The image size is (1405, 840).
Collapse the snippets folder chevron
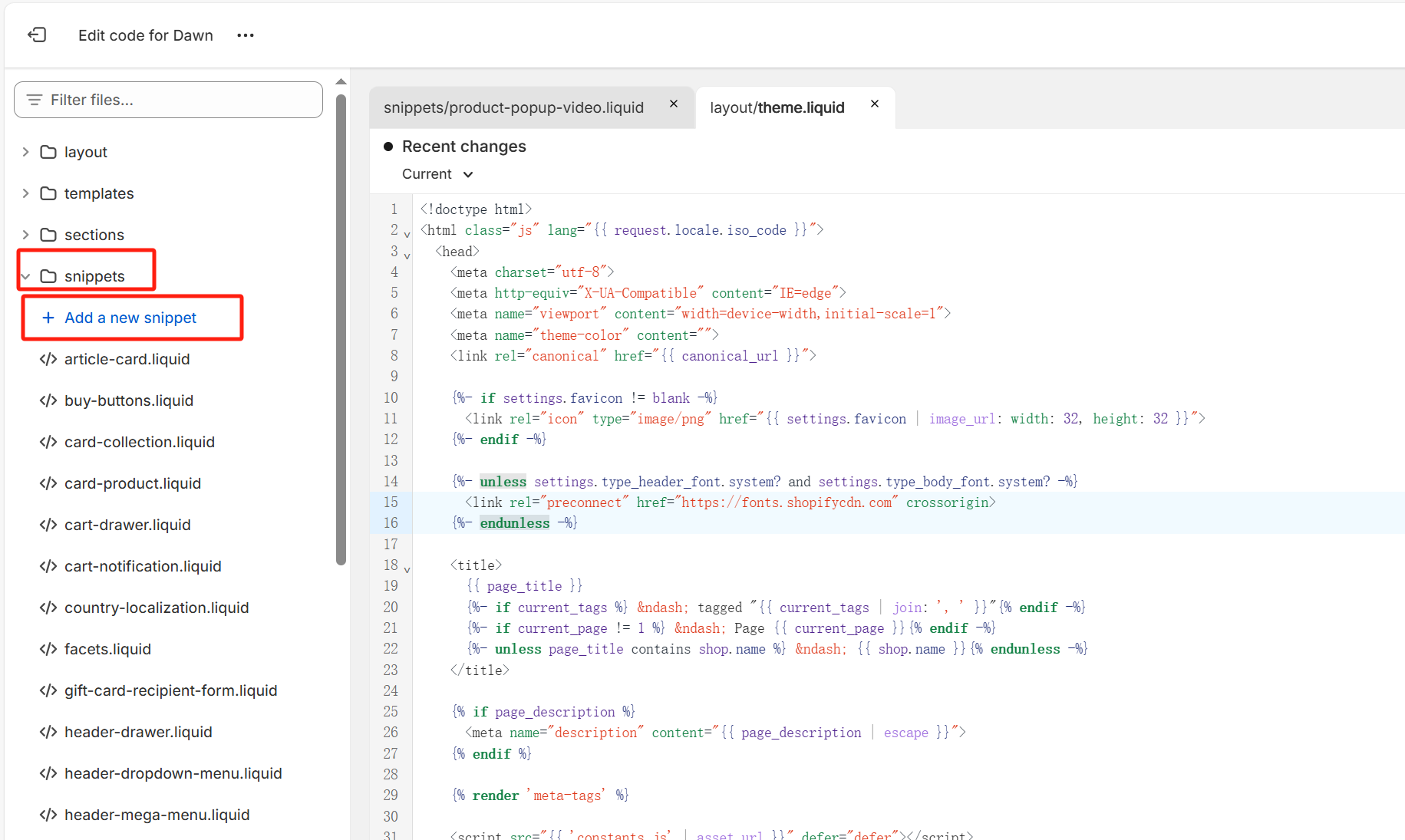pyautogui.click(x=25, y=276)
